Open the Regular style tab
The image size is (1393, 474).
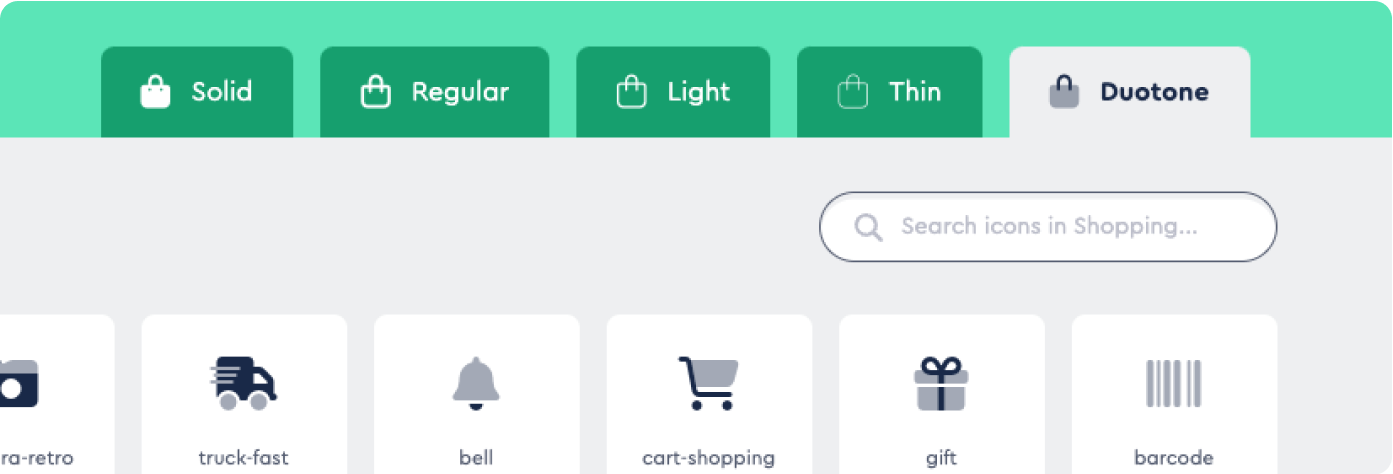click(x=434, y=92)
